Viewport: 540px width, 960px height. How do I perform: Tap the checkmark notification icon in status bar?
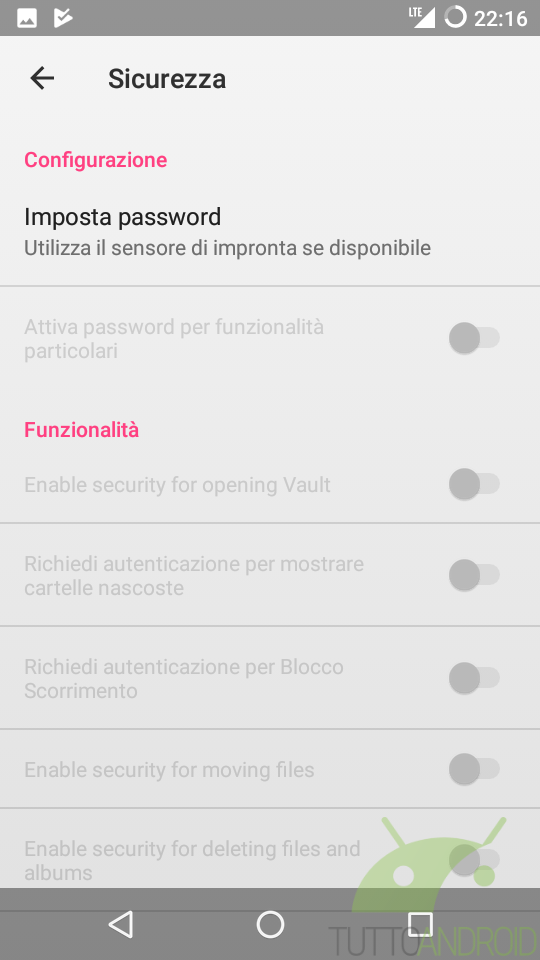pos(63,18)
